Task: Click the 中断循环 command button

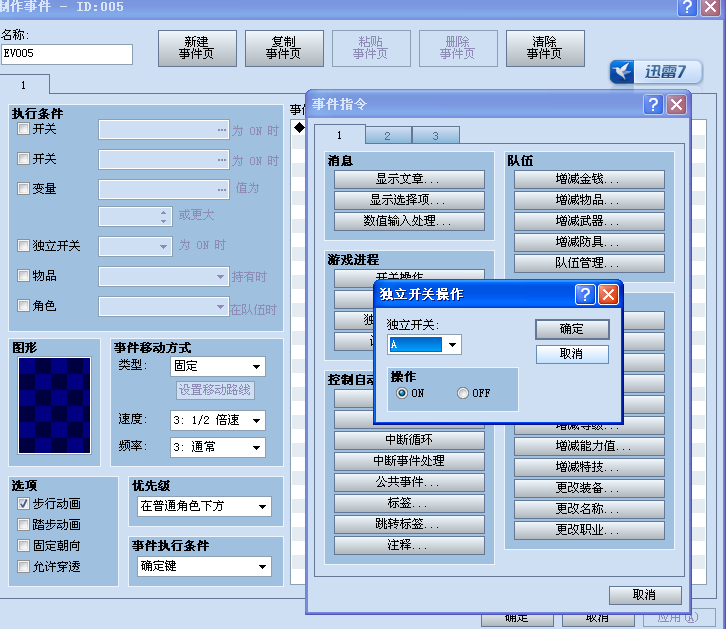Action: coord(409,440)
